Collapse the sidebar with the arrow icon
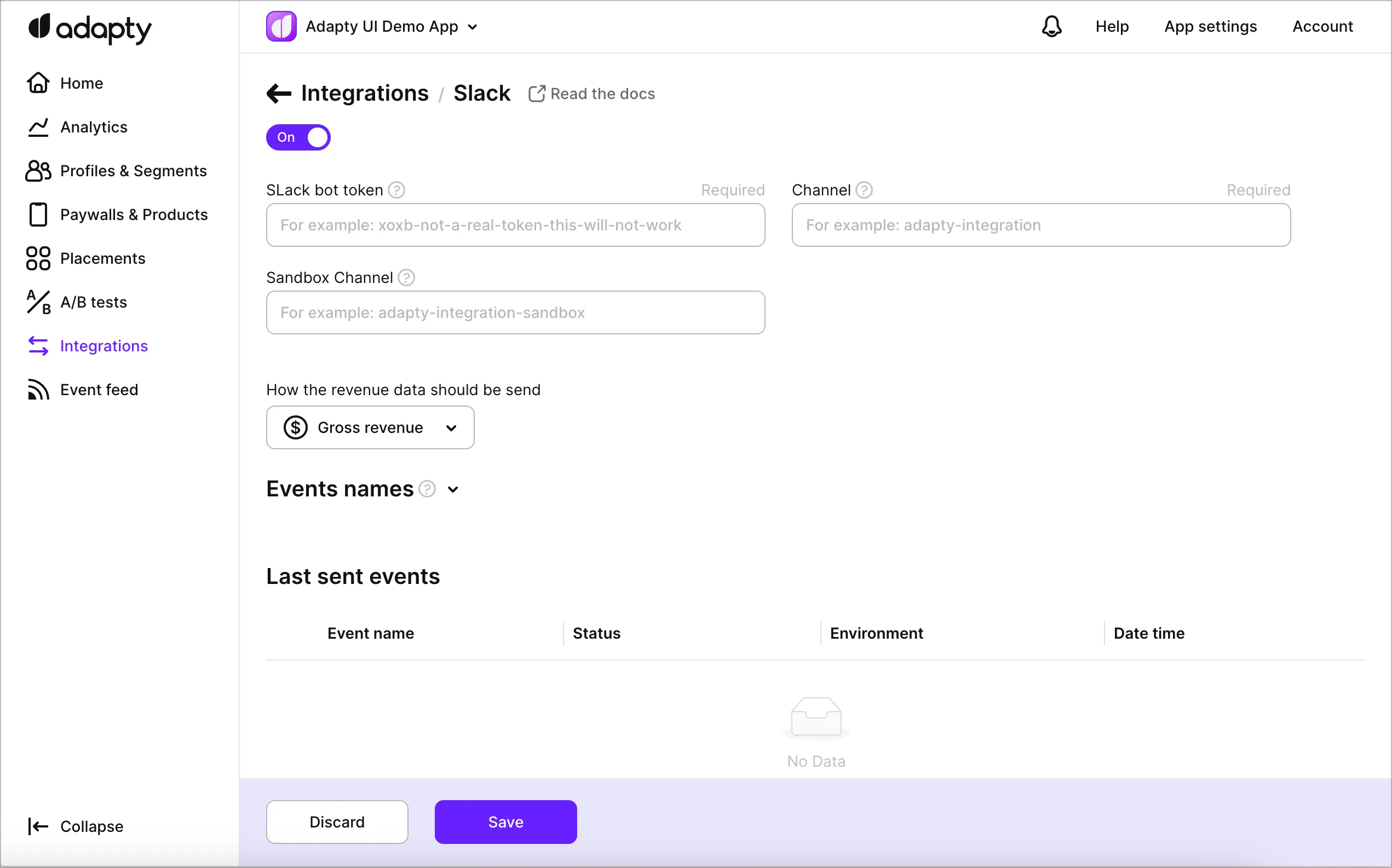Screen dimensions: 1392x868 click(x=38, y=826)
